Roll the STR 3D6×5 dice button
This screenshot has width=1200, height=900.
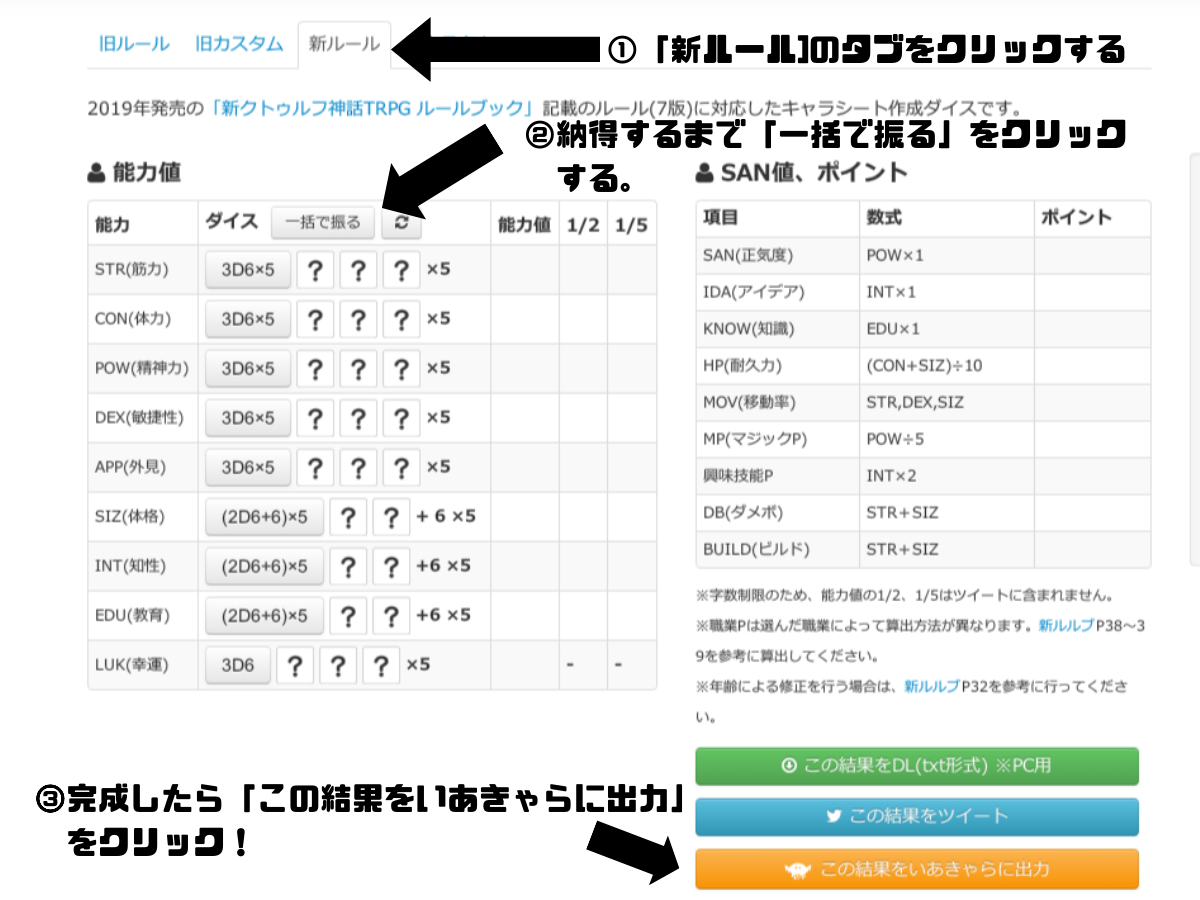pyautogui.click(x=248, y=269)
